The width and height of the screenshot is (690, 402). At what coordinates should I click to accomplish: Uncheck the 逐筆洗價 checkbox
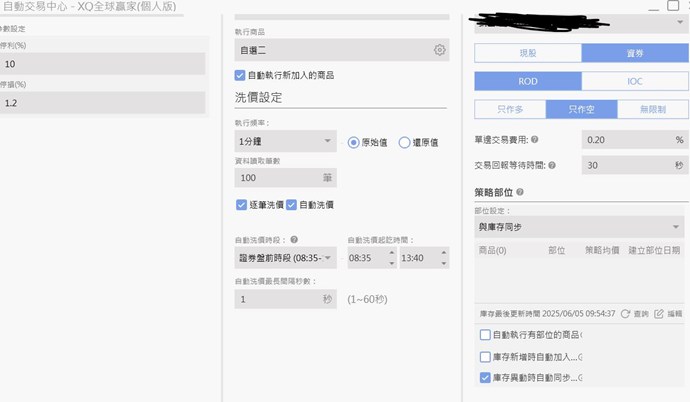pos(241,204)
